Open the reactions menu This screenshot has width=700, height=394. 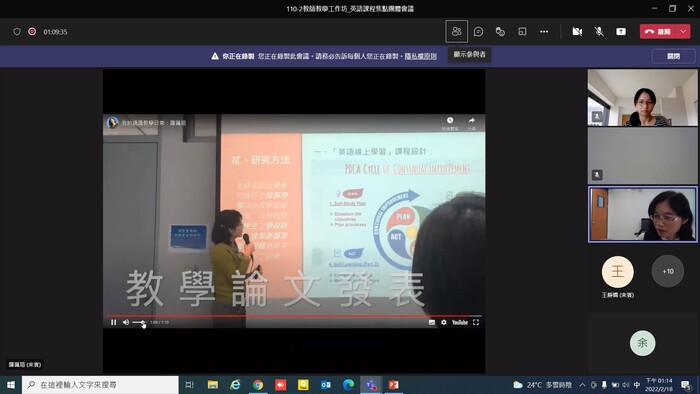pyautogui.click(x=500, y=32)
